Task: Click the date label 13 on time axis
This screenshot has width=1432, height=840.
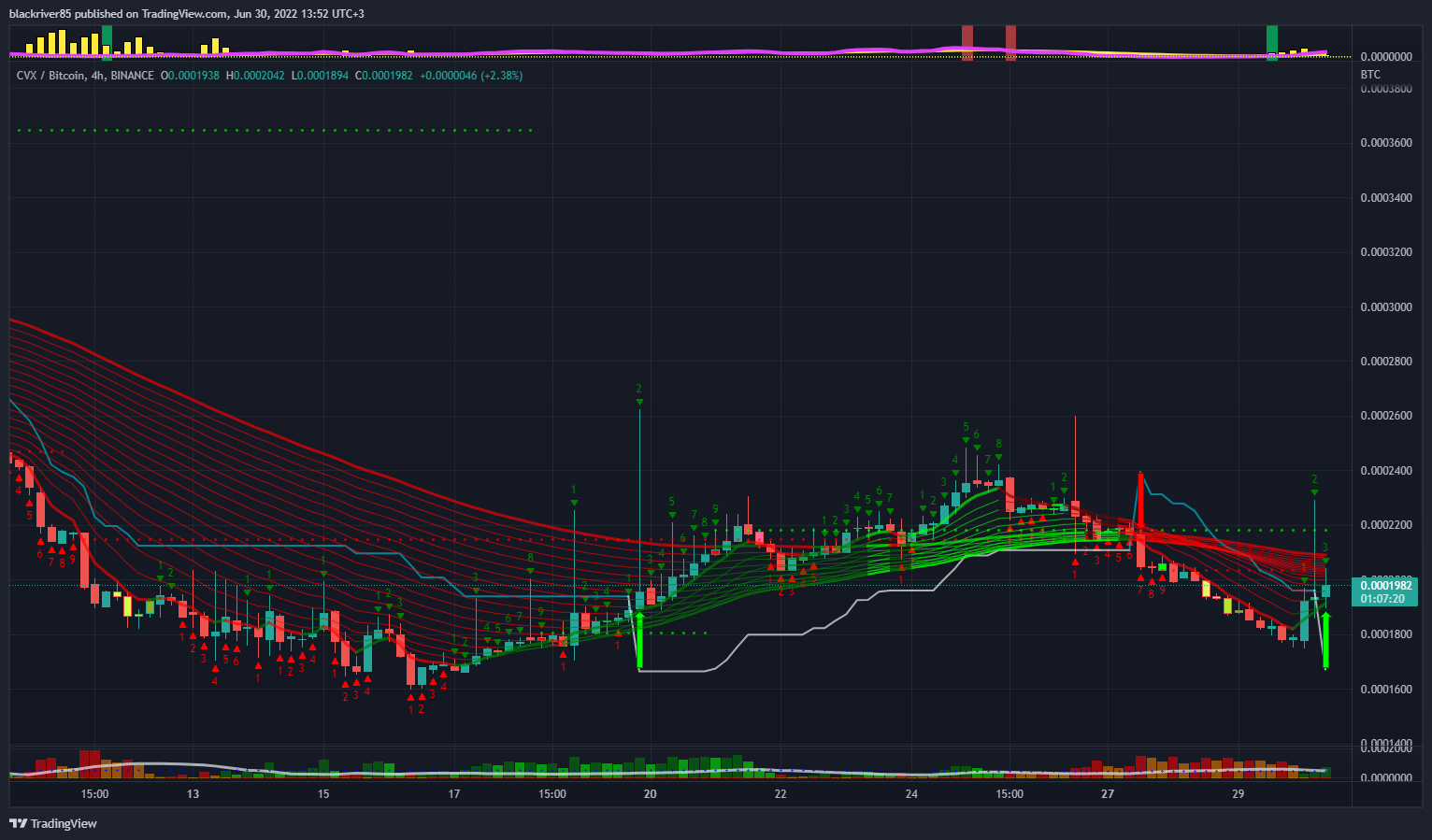Action: [x=193, y=794]
